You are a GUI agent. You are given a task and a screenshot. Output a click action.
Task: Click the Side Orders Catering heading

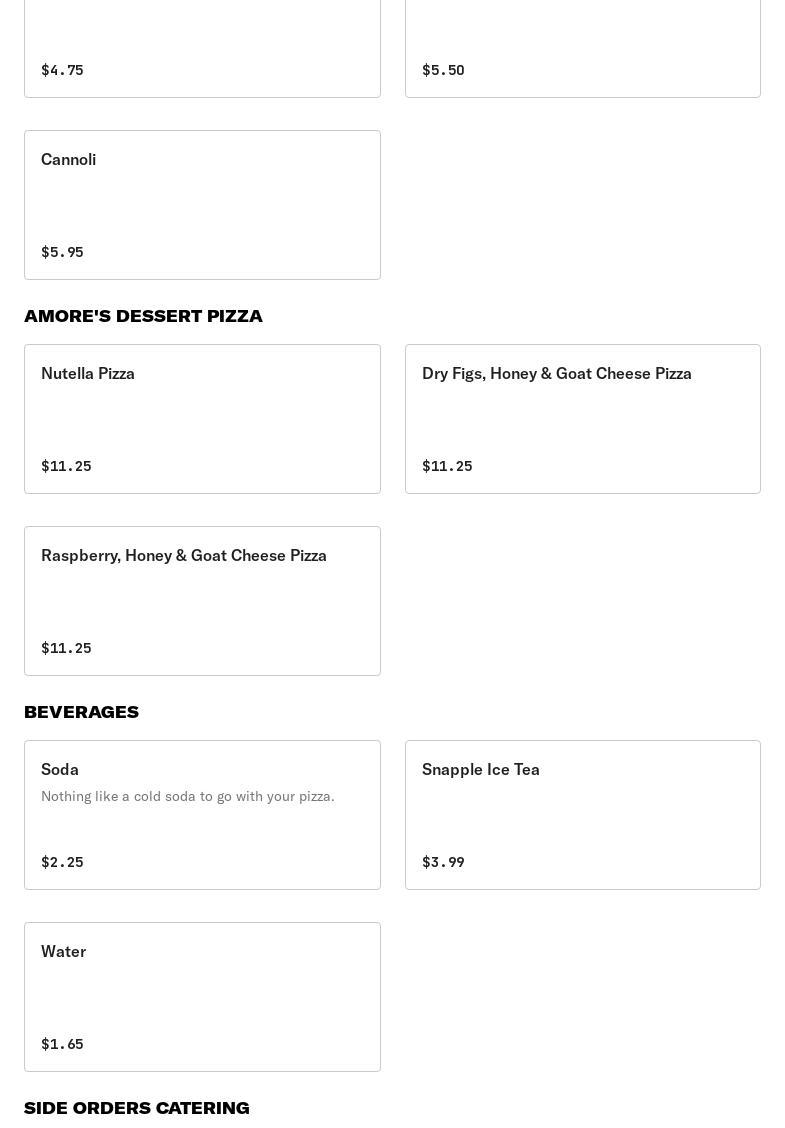[137, 1108]
